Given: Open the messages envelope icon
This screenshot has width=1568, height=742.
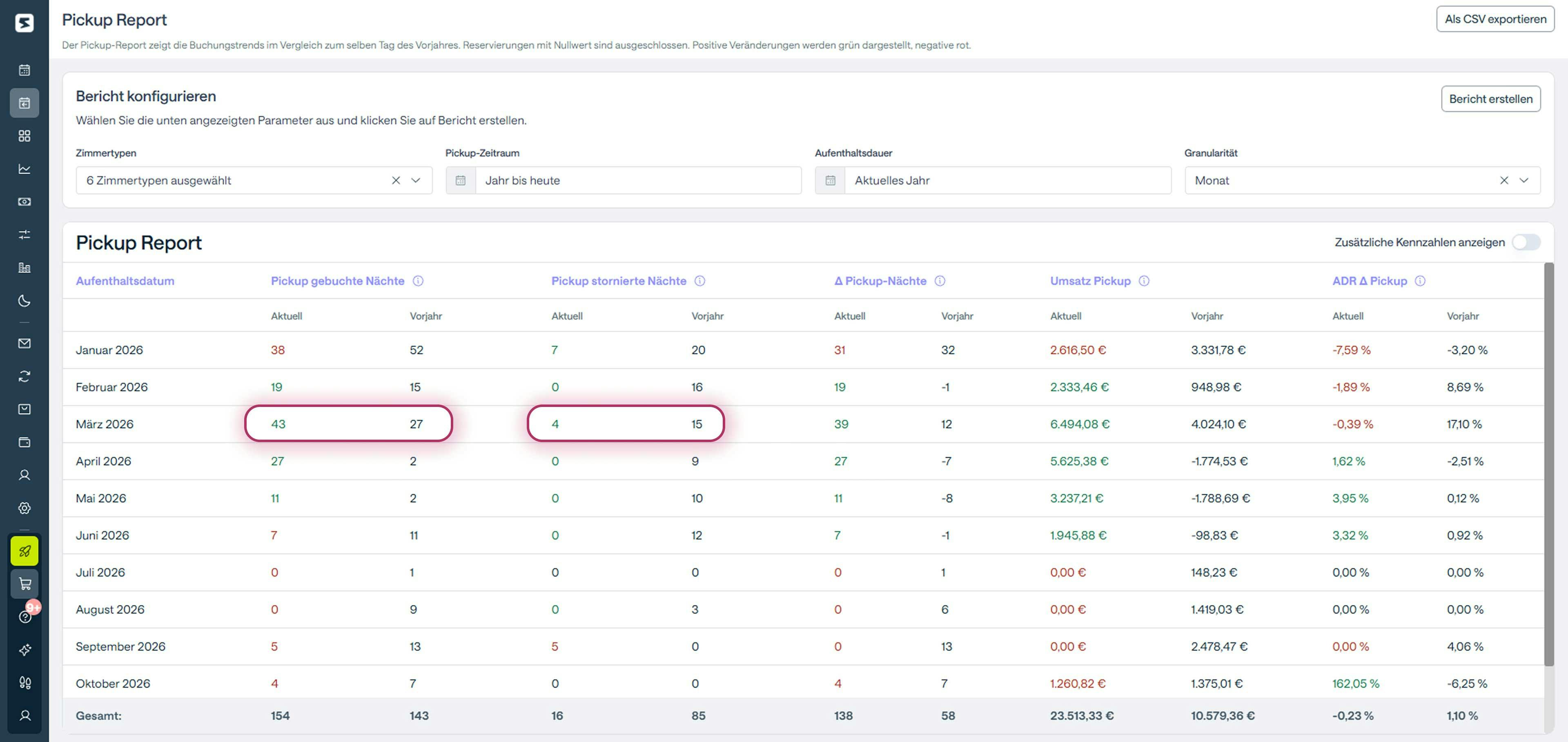Looking at the screenshot, I should pyautogui.click(x=24, y=343).
